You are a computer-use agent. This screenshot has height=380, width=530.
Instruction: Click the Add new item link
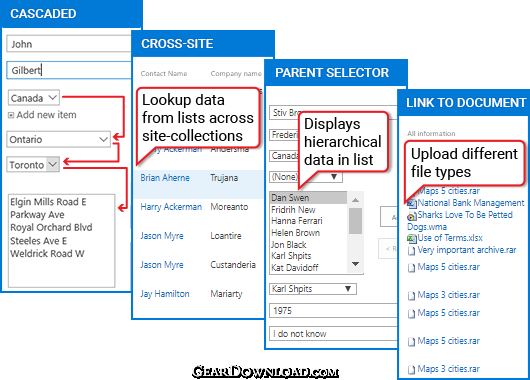[46, 115]
